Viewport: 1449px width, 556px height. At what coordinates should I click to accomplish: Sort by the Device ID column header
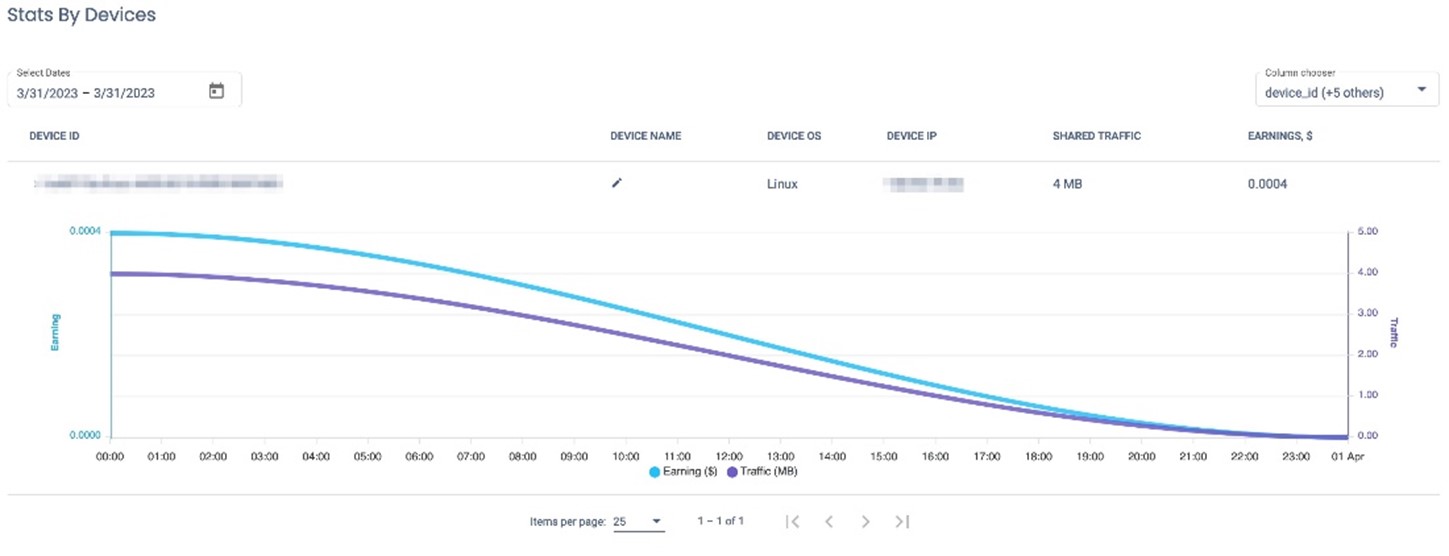54,136
